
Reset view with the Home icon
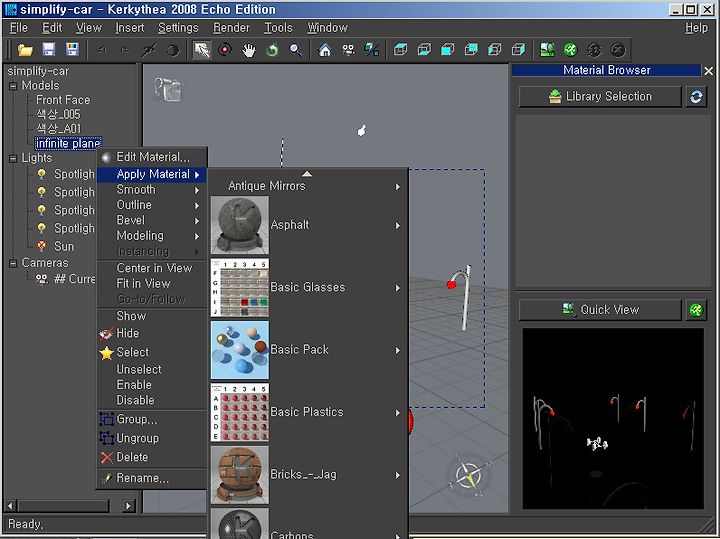325,50
